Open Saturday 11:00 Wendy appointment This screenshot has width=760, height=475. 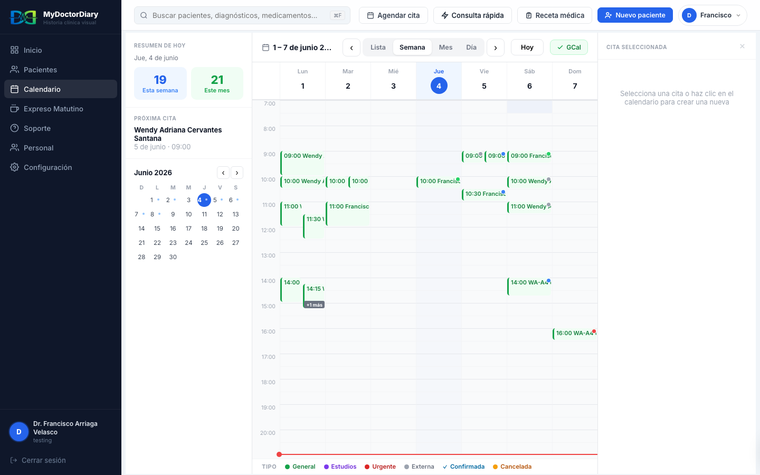pos(529,207)
